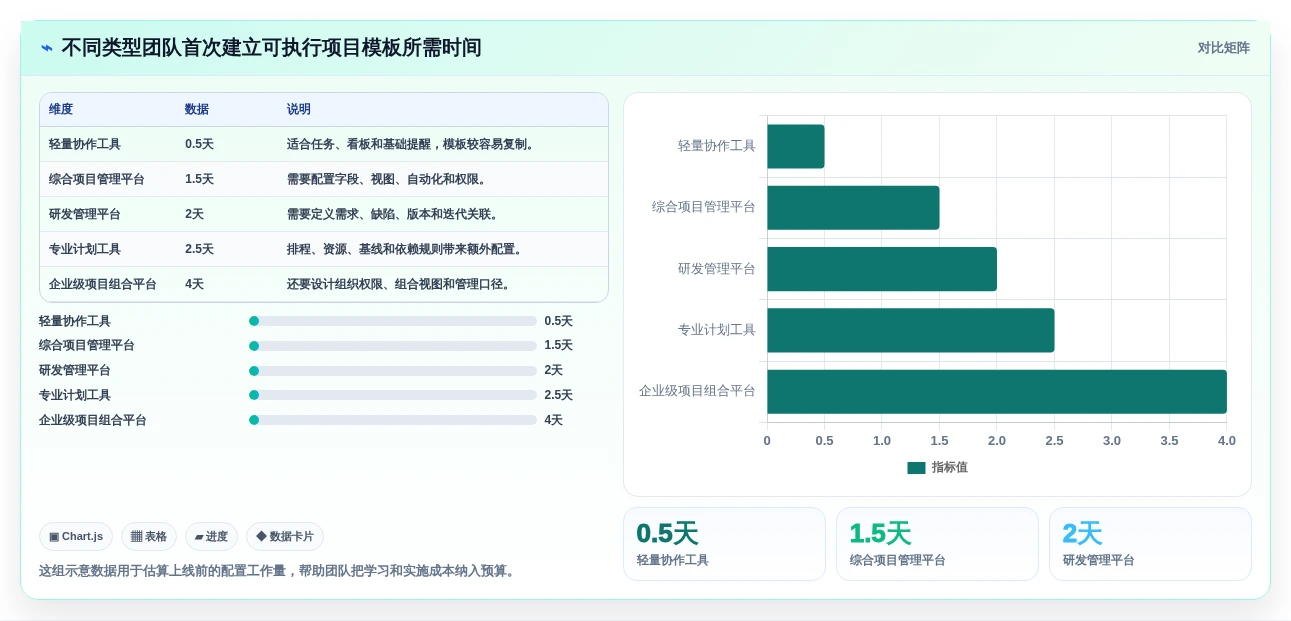Click description 需要定义需求、缺陷、版本和迭代关联。

394,215
